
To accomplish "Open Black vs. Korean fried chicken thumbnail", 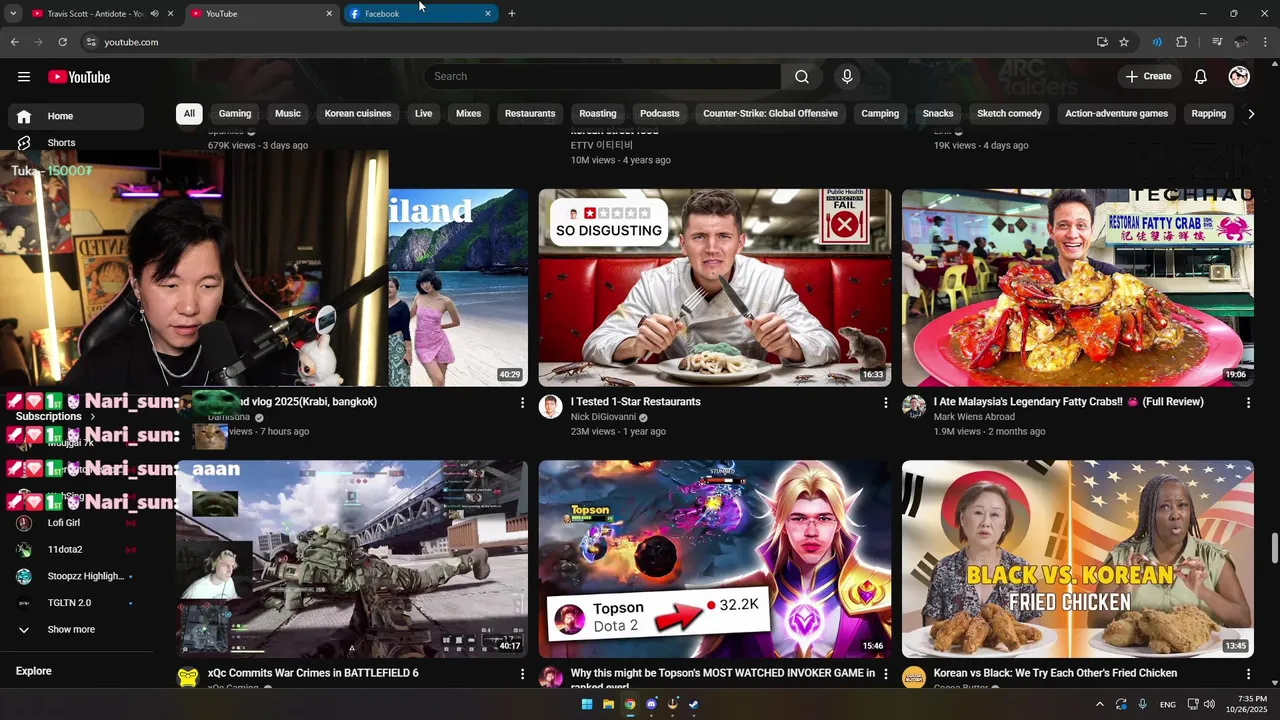I will 1077,559.
